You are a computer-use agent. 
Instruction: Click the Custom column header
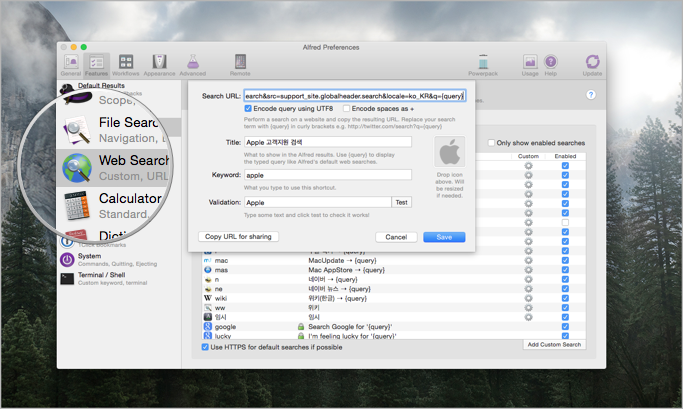(x=528, y=156)
